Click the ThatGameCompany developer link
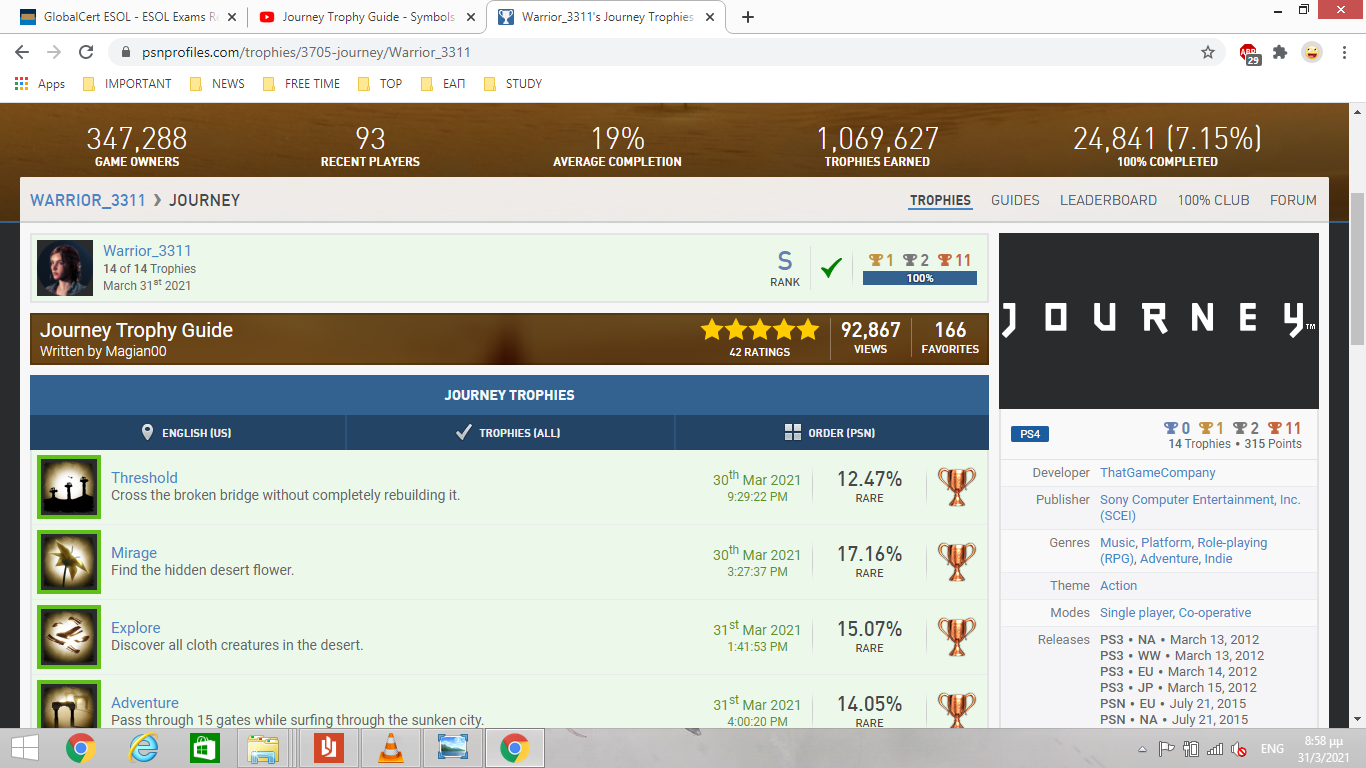 coord(1157,473)
